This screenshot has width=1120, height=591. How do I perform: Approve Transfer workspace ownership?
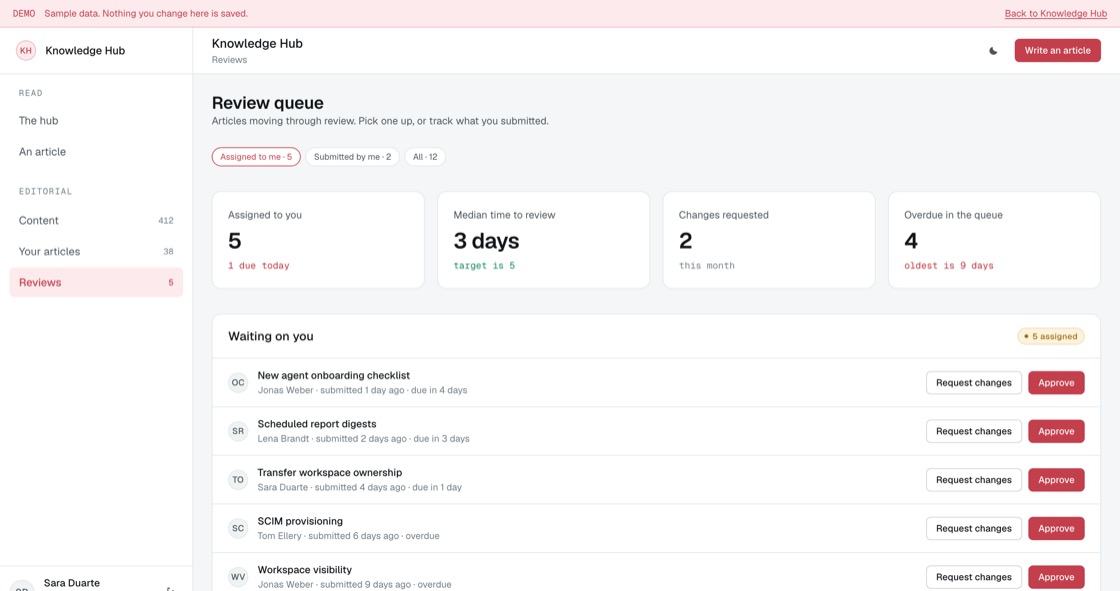(x=1056, y=480)
